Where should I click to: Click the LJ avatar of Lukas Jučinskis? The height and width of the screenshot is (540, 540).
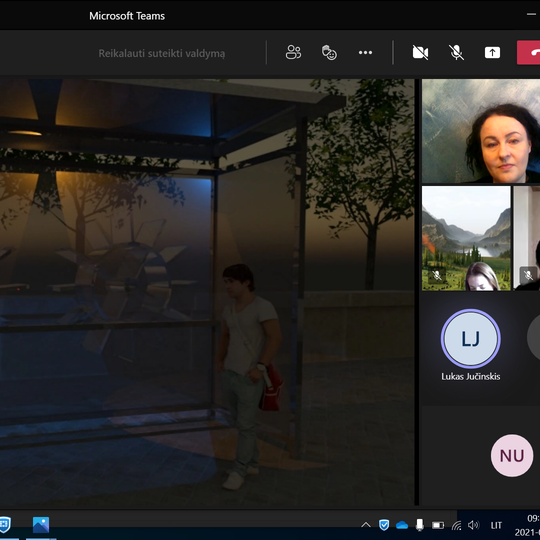pos(470,339)
